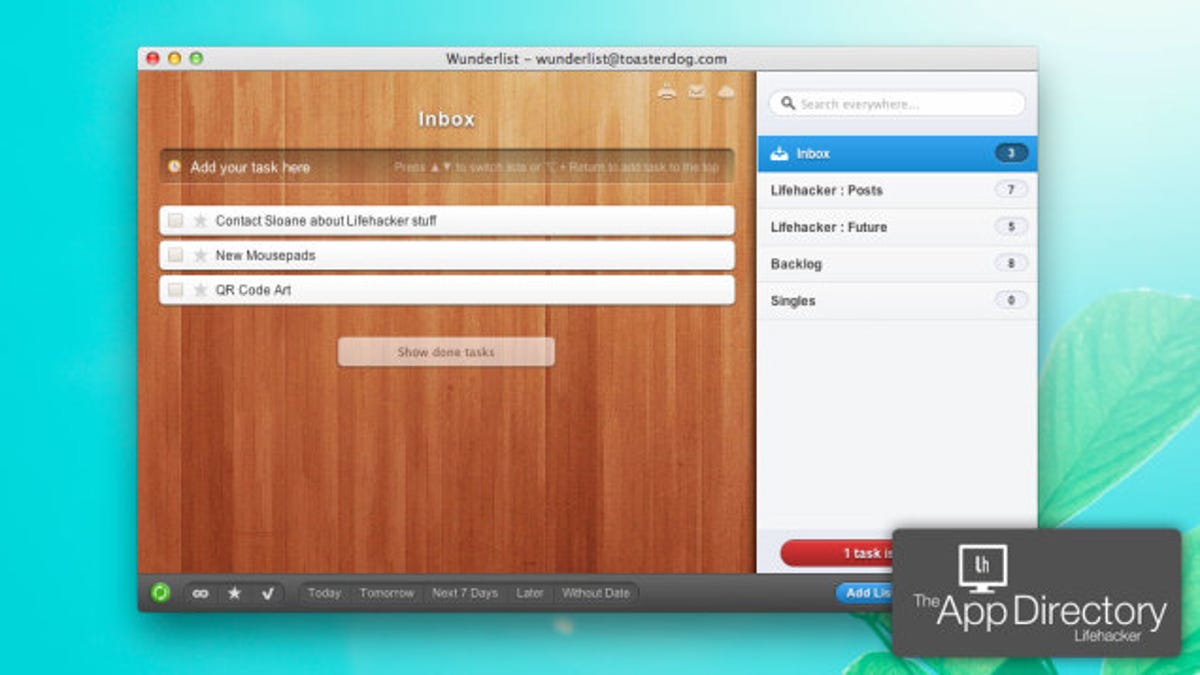1200x675 pixels.
Task: Filter done tasks with the checkmark icon
Action: click(x=267, y=593)
